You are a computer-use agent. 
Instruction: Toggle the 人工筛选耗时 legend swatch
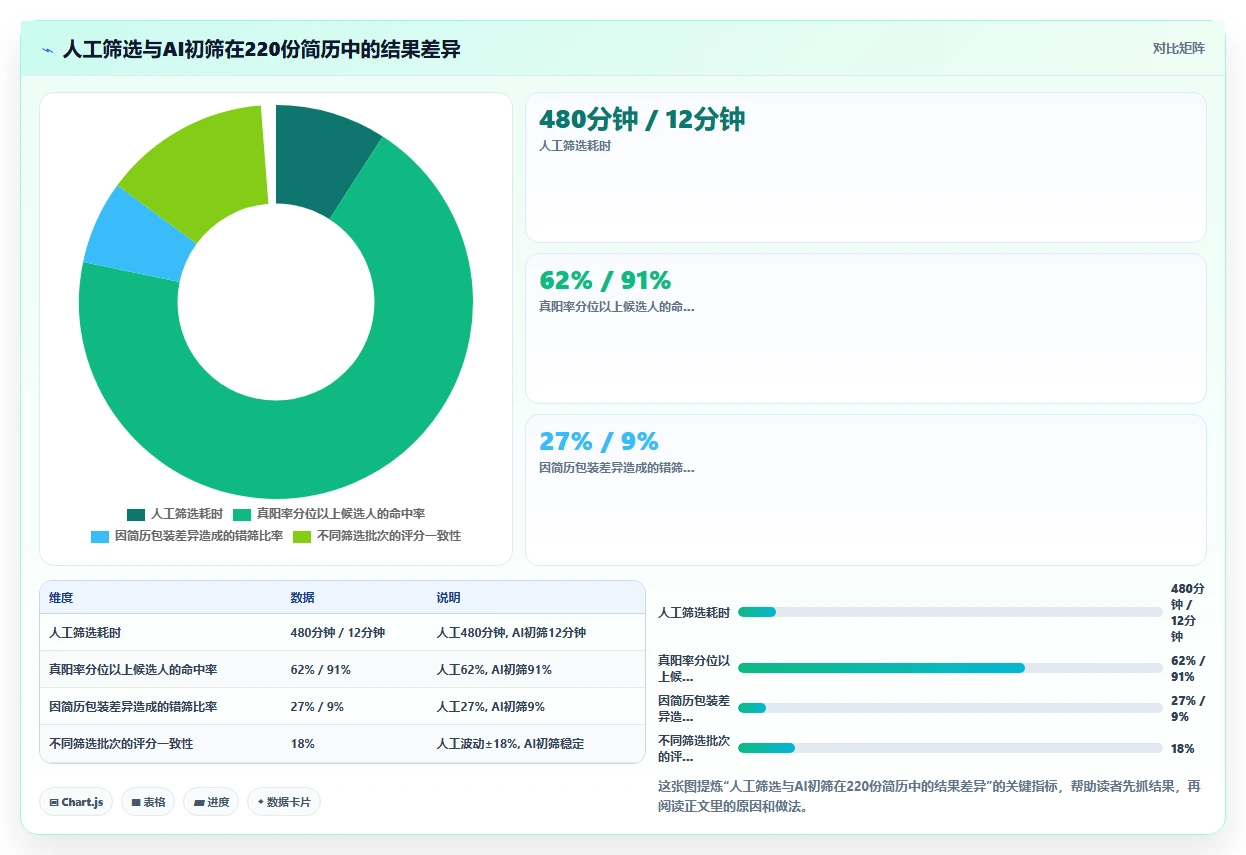pyautogui.click(x=136, y=514)
